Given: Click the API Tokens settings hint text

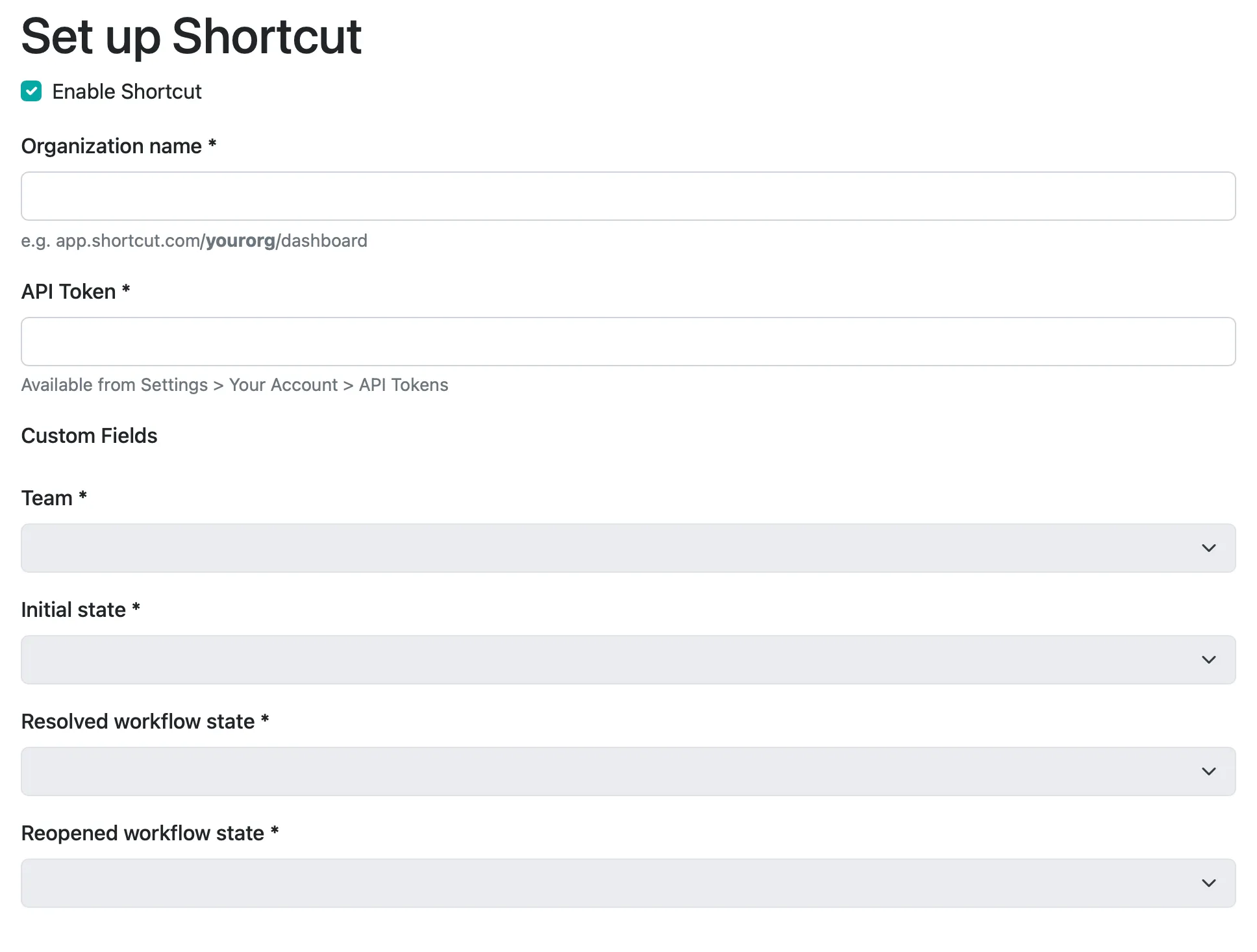Looking at the screenshot, I should (234, 385).
